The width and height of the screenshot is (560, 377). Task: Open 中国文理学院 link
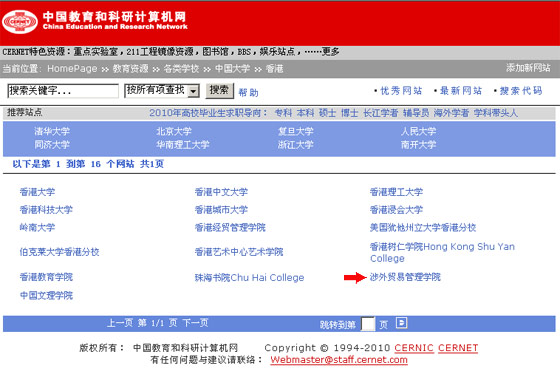[46, 295]
